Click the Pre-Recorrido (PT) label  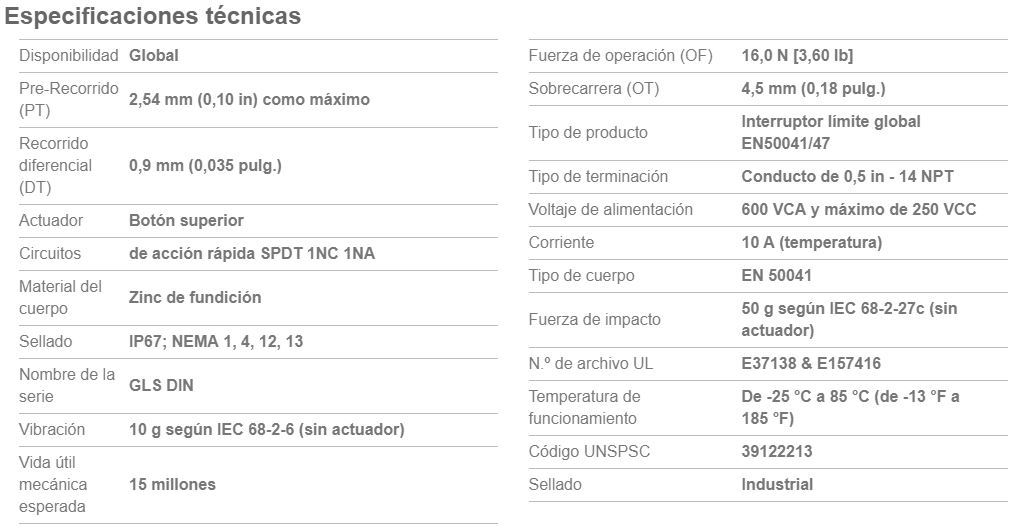(69, 99)
